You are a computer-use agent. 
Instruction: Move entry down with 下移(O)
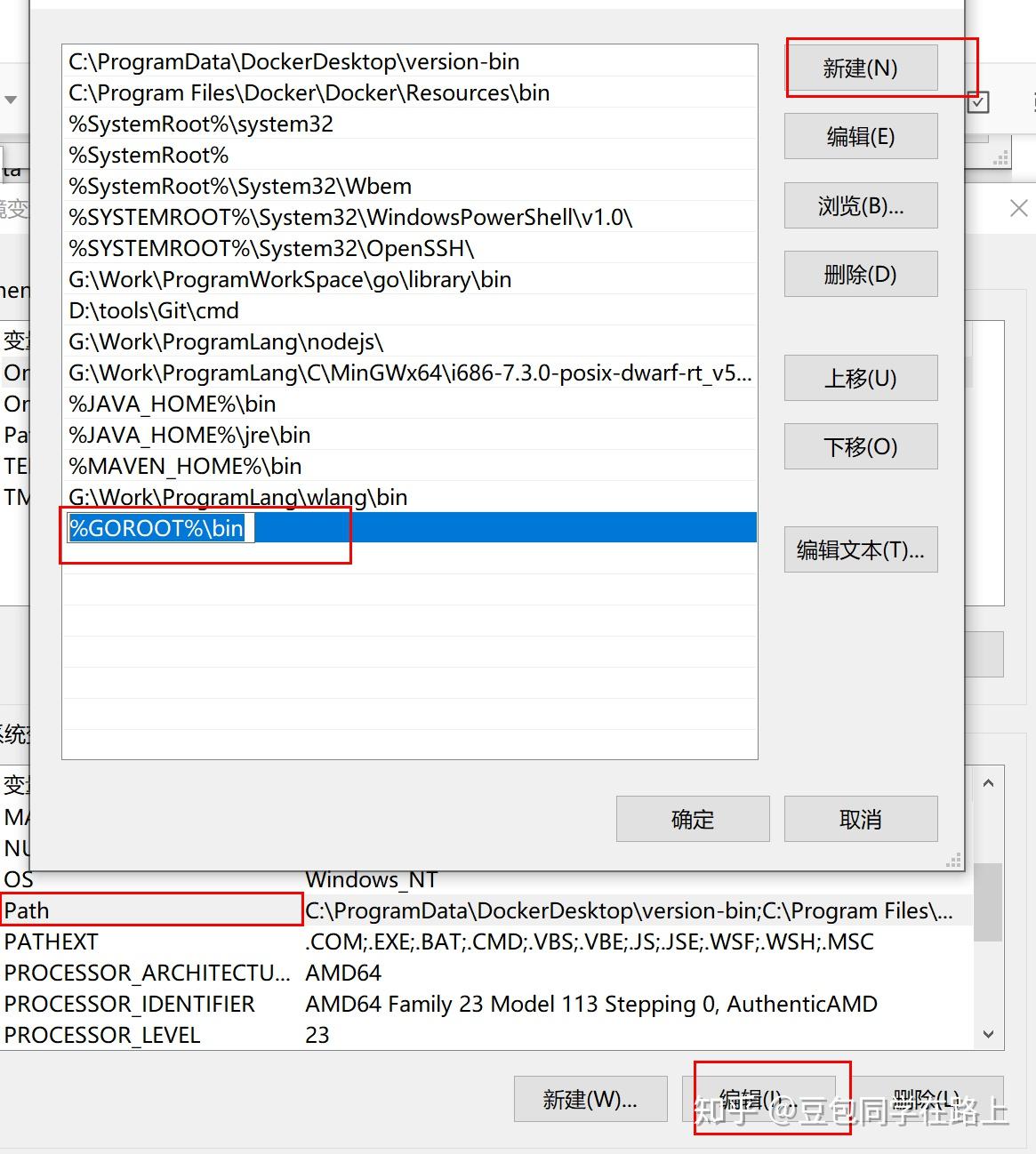coord(860,446)
